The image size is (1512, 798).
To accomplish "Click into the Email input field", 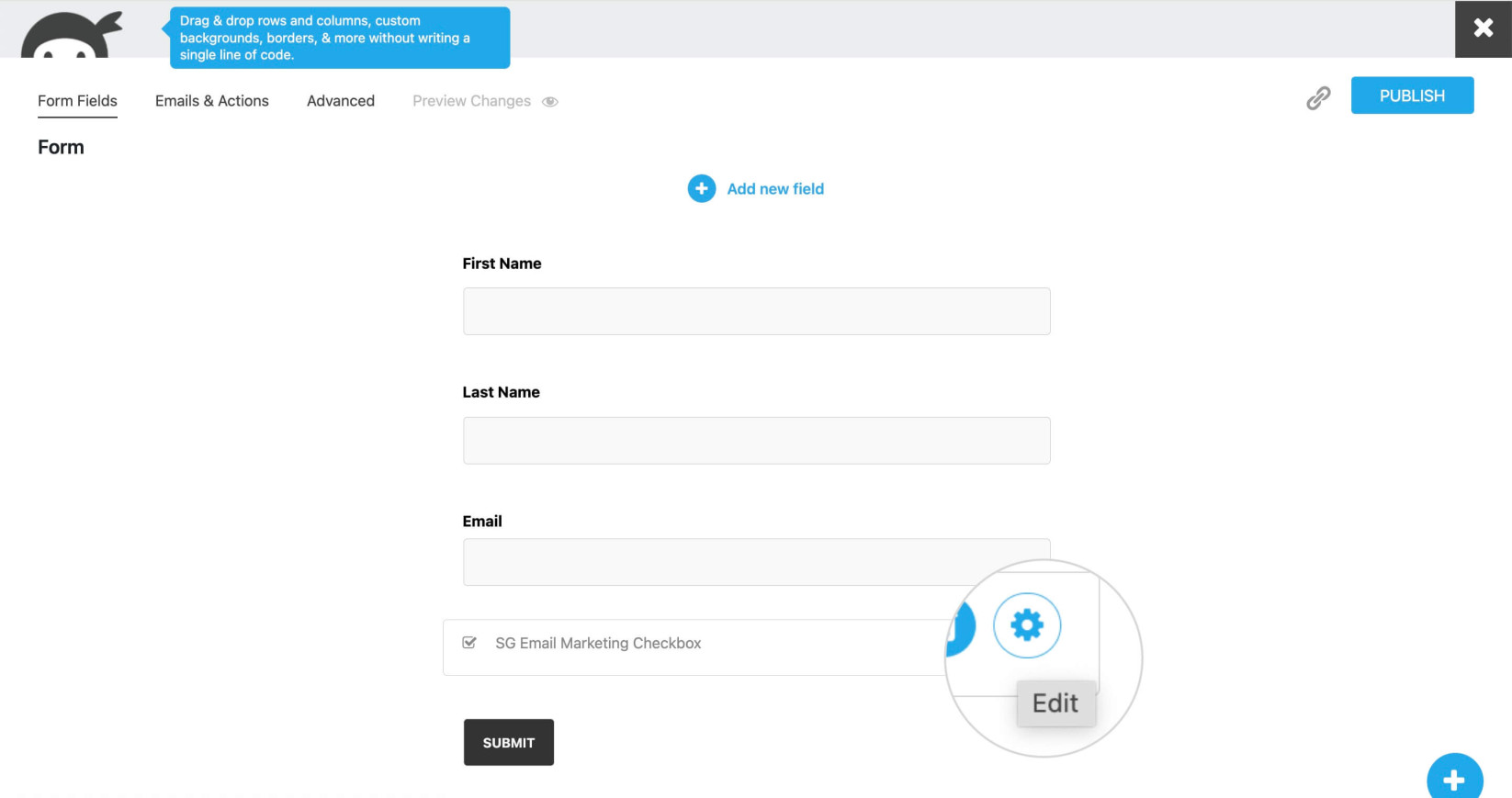I will pos(756,562).
